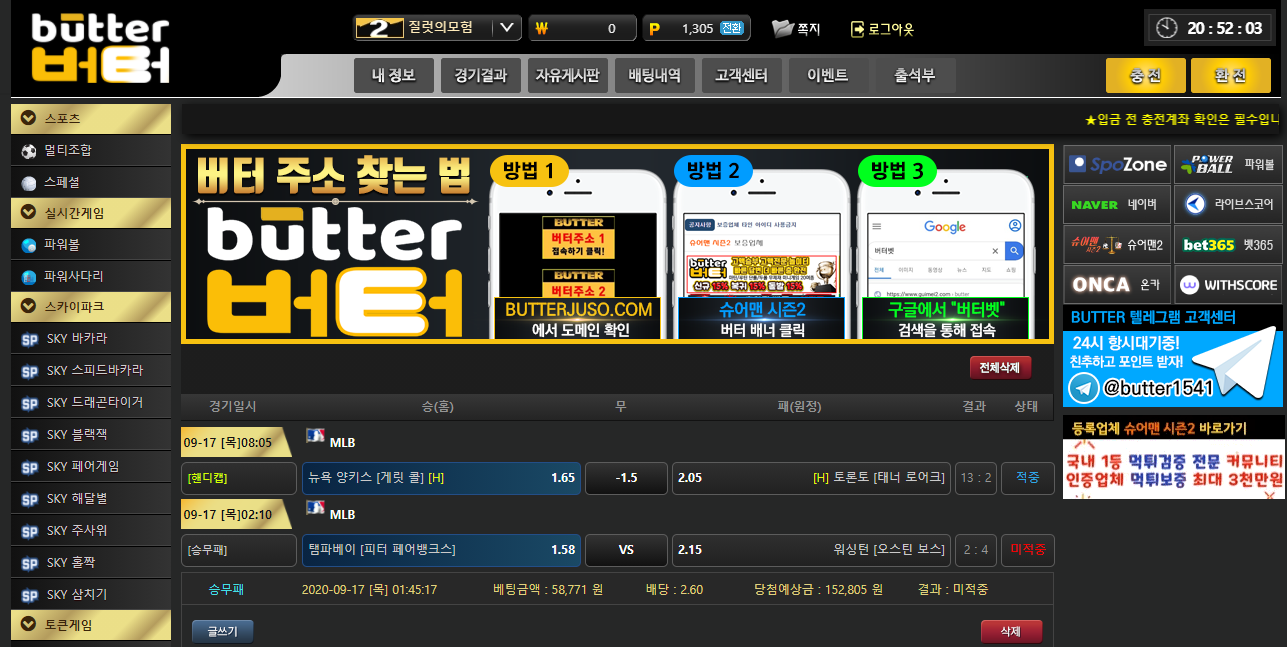Screen dimensions: 1287x647
Task: Go to the 배팅내역 menu tab
Action: [x=654, y=75]
